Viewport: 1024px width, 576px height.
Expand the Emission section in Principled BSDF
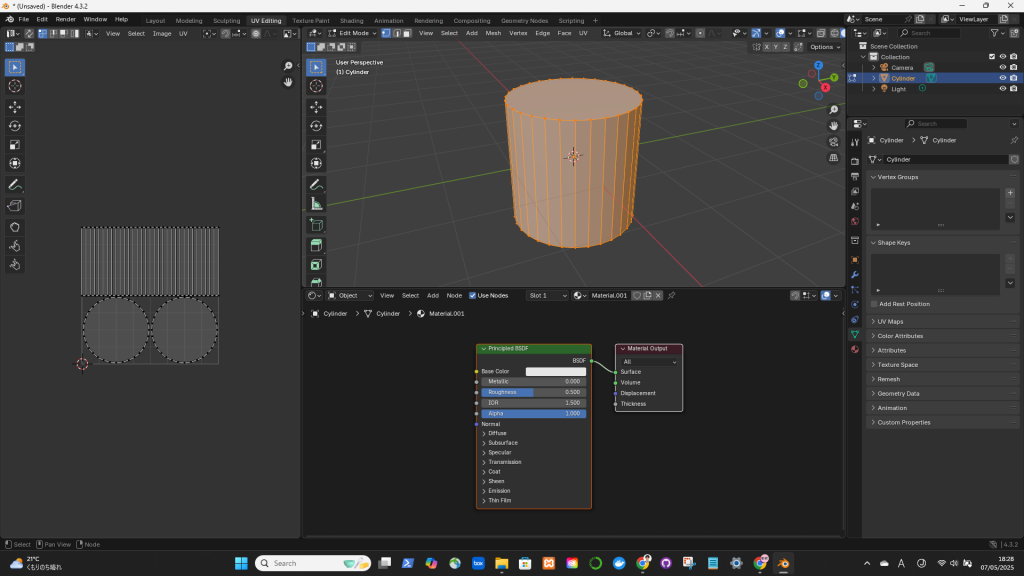[x=497, y=491]
